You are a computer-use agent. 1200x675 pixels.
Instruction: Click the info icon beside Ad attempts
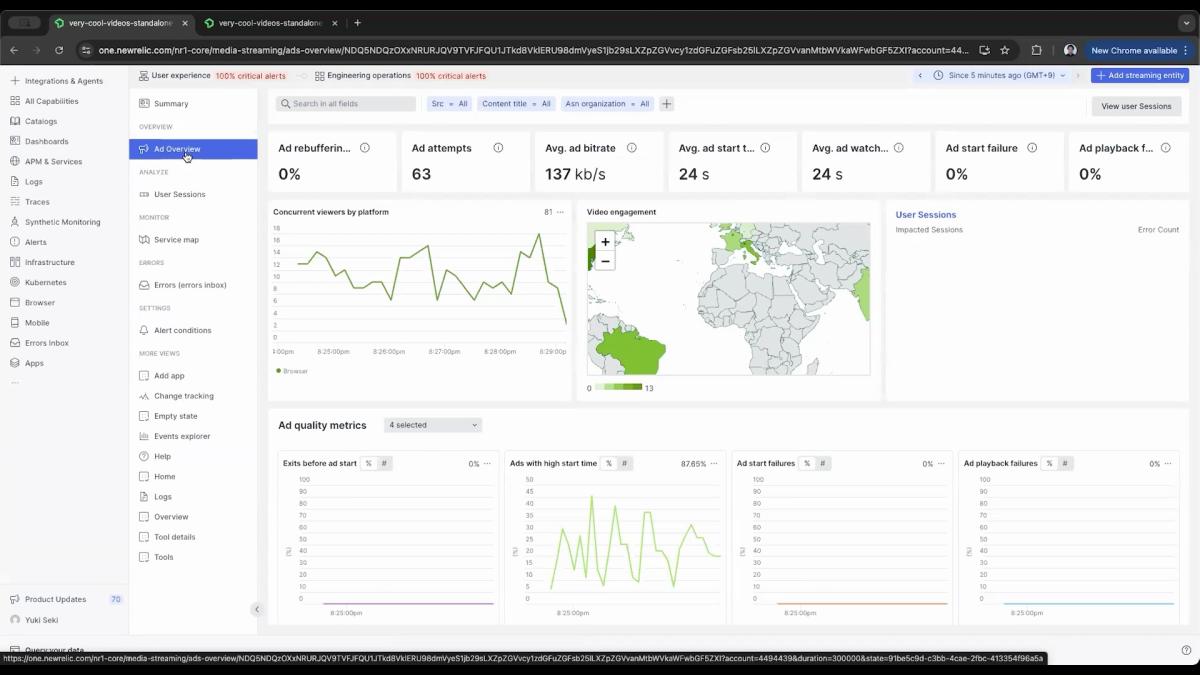(x=498, y=148)
